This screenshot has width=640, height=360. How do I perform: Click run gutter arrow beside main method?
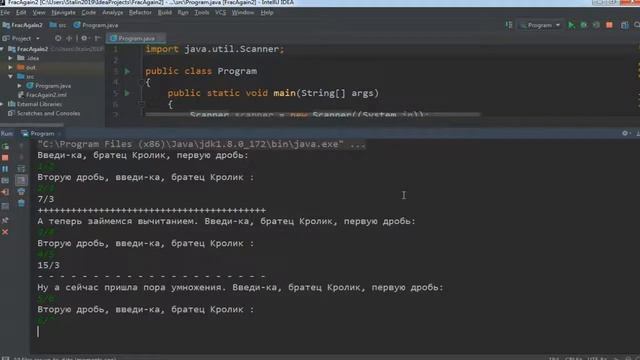point(127,93)
